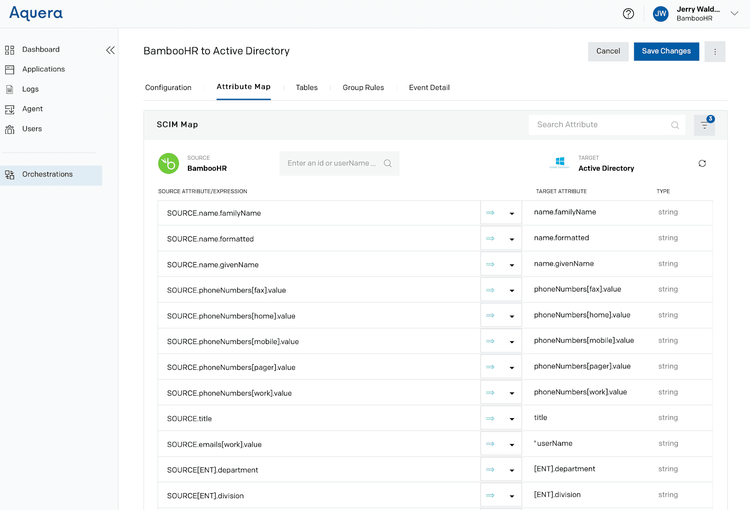
Task: Open dropdown for phoneNumbers[mobile] mapping
Action: pyautogui.click(x=511, y=342)
